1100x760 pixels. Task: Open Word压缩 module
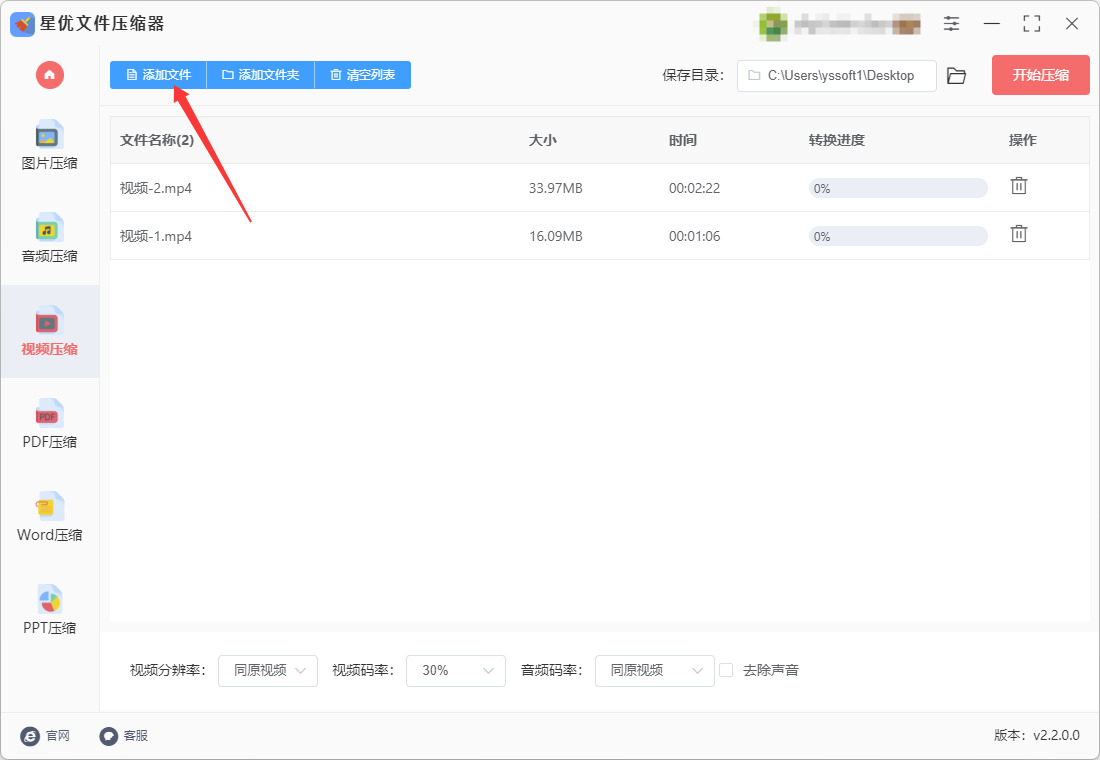click(x=49, y=516)
